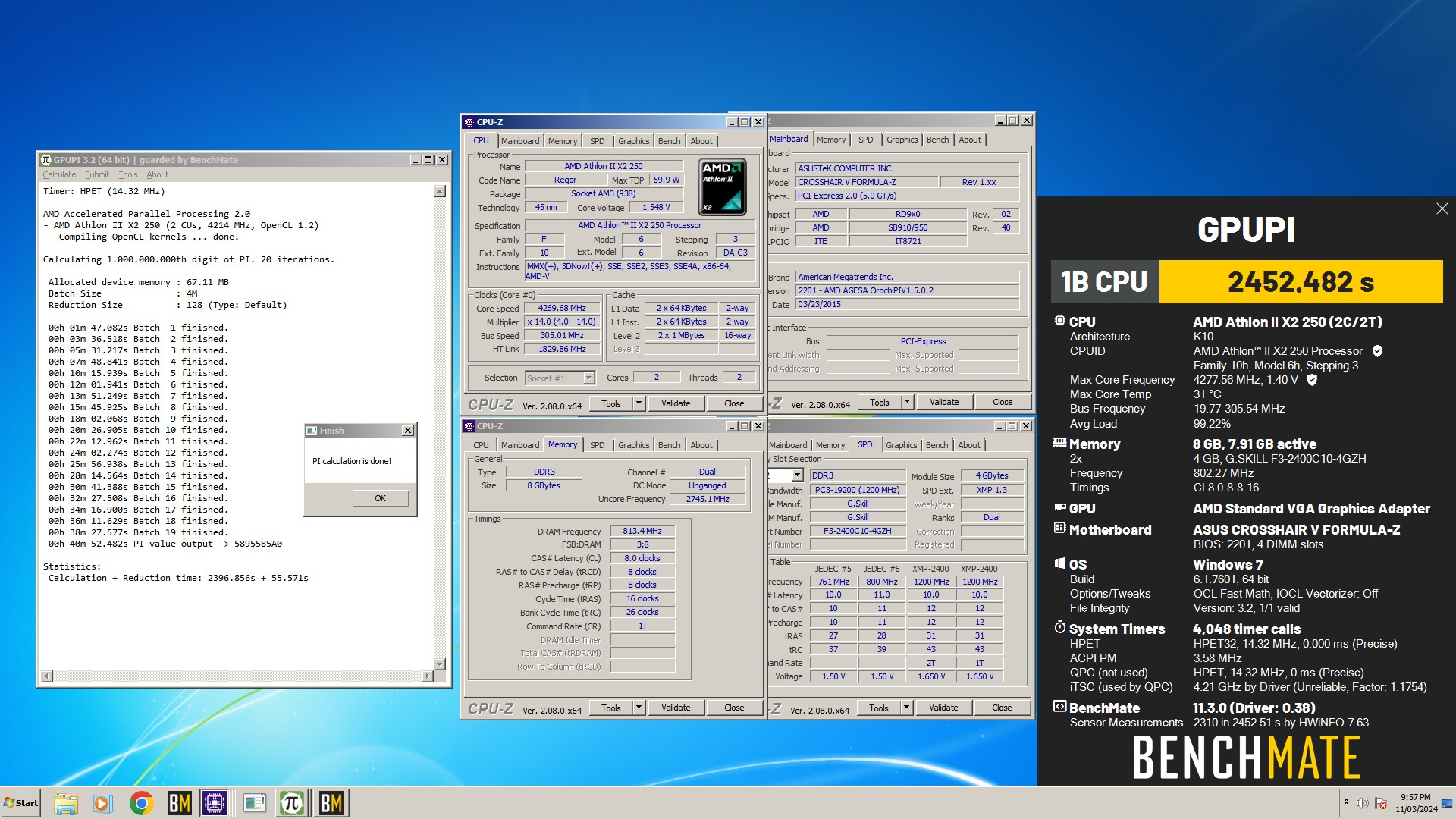1456x819 pixels.
Task: Click the Windows OS icon in BenchMate panel
Action: [1059, 563]
